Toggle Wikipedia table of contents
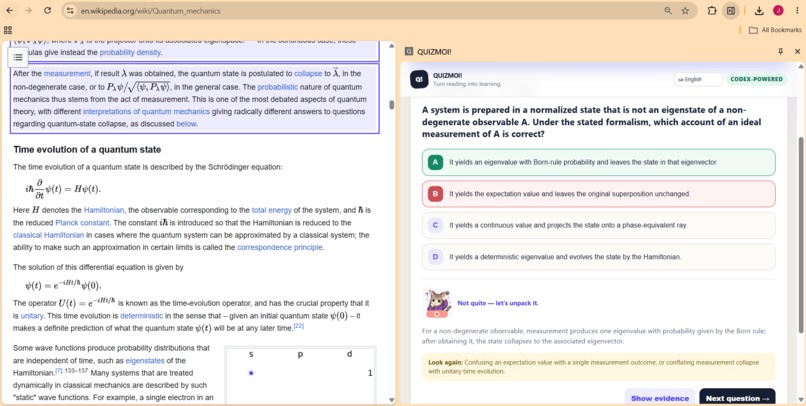This screenshot has height=406, width=806. click(18, 57)
